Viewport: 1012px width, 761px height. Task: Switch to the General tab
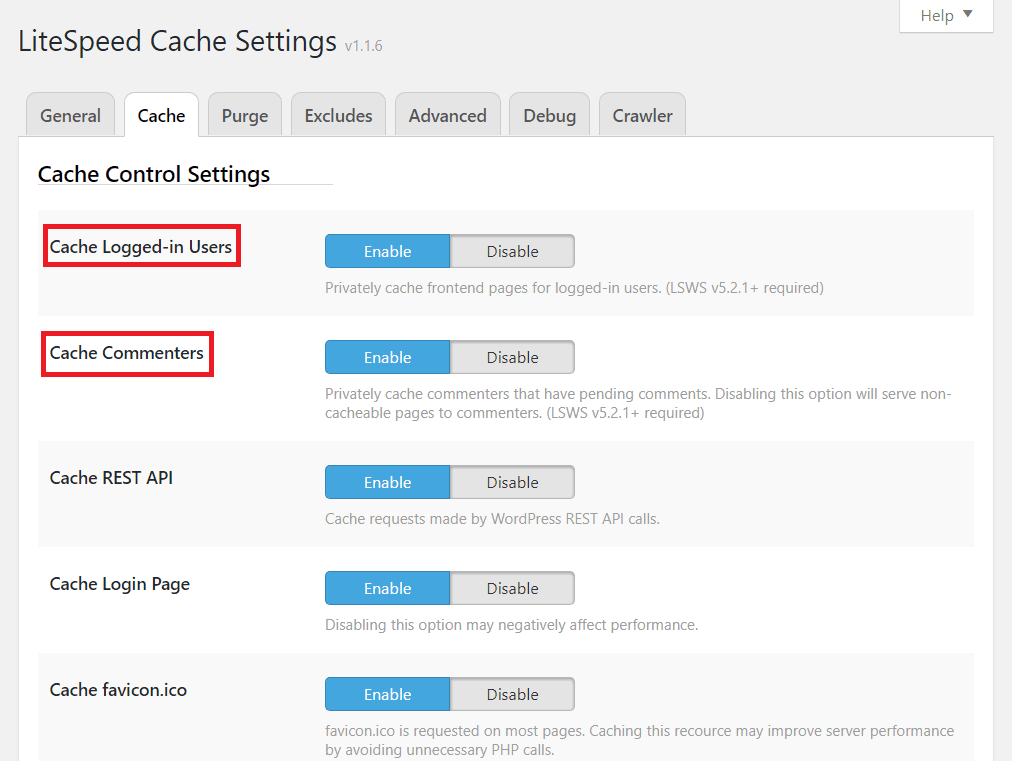click(x=70, y=115)
